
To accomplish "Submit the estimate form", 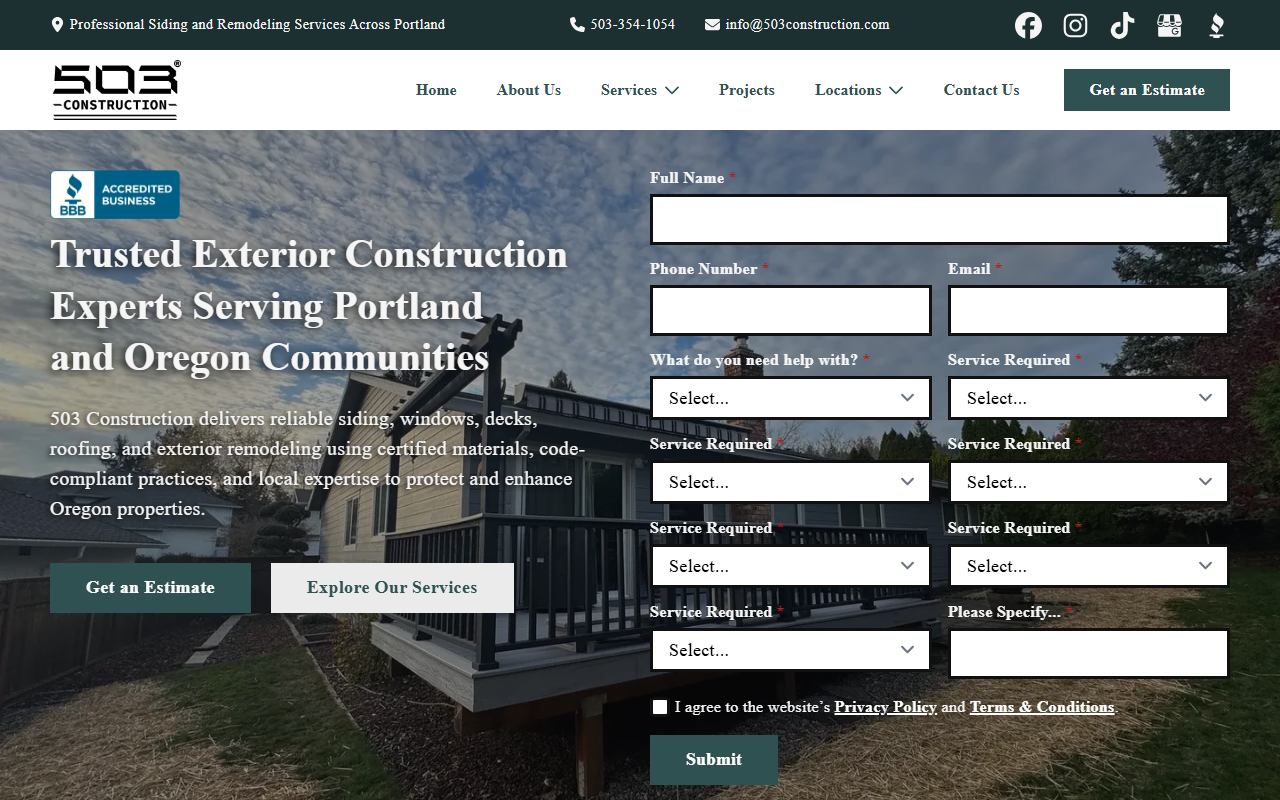I will click(714, 760).
